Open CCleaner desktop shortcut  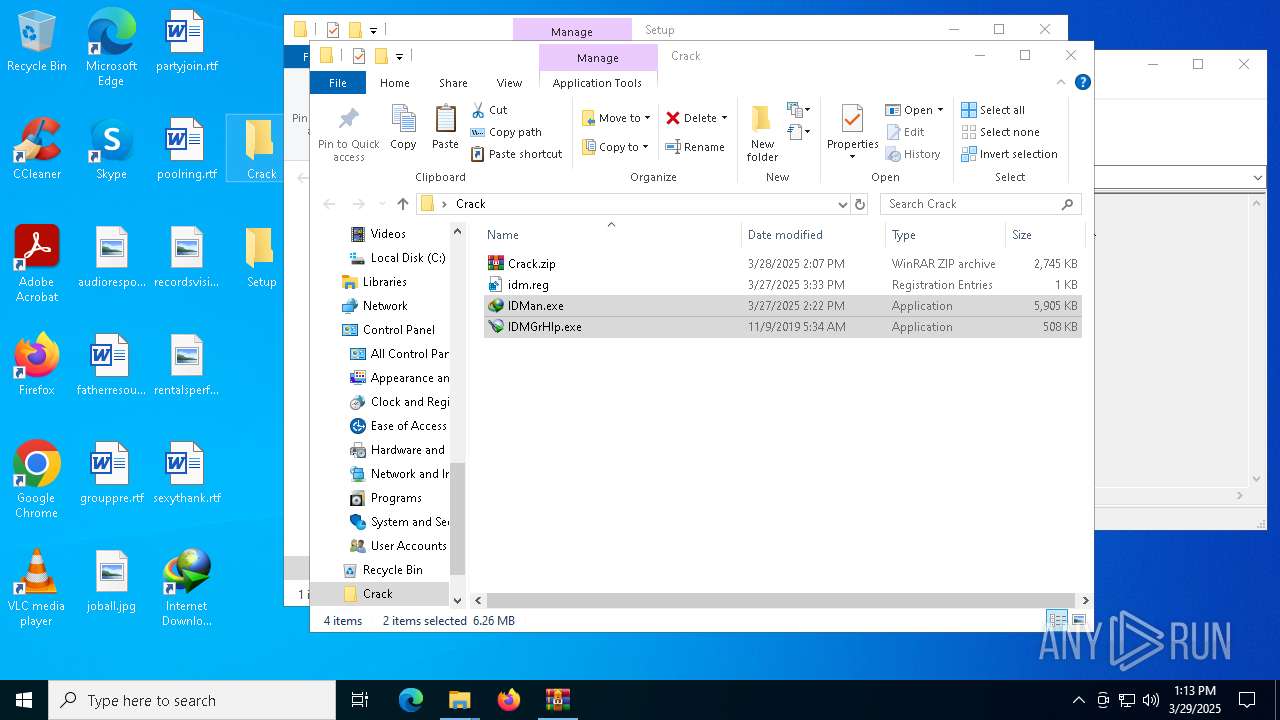pos(37,148)
